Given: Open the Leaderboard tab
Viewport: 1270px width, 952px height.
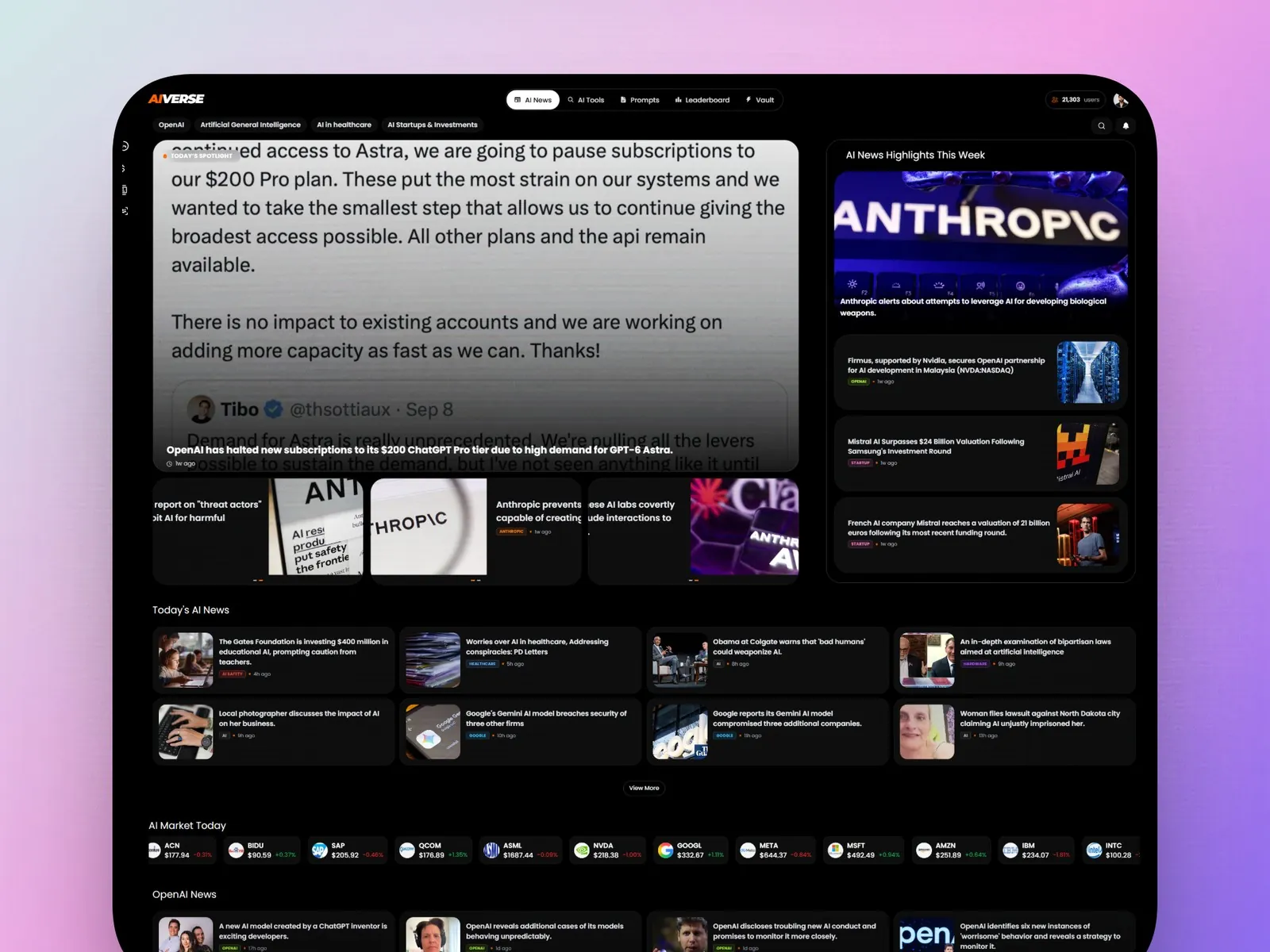Looking at the screenshot, I should pos(702,100).
